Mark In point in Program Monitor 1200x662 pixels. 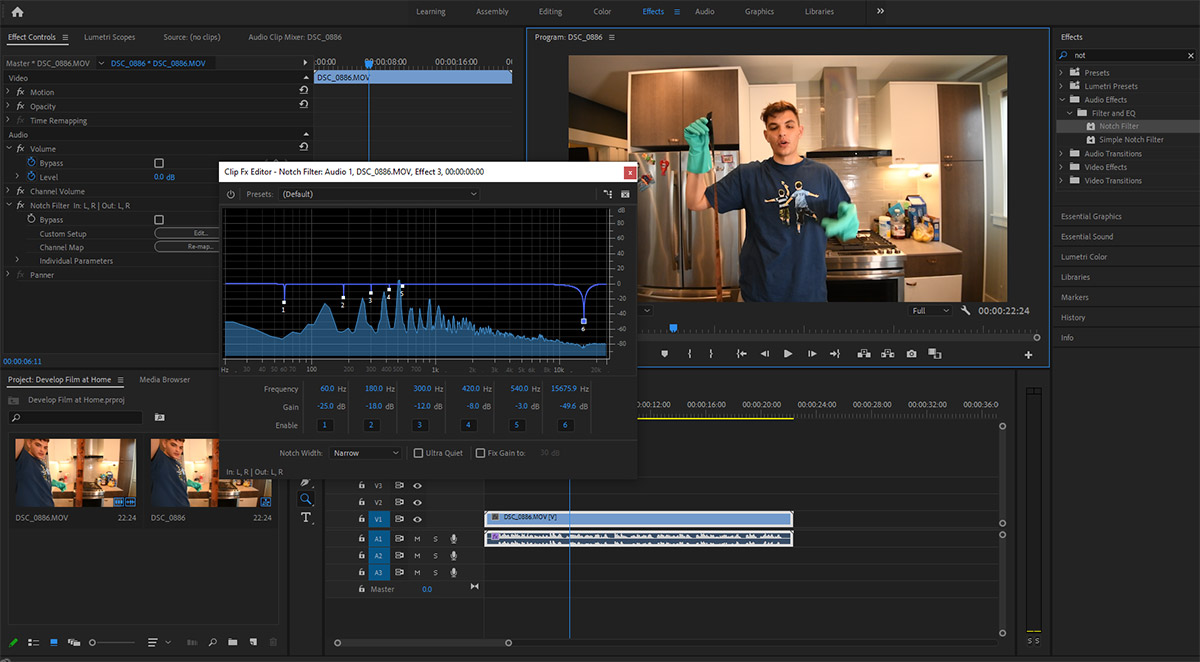coord(689,353)
